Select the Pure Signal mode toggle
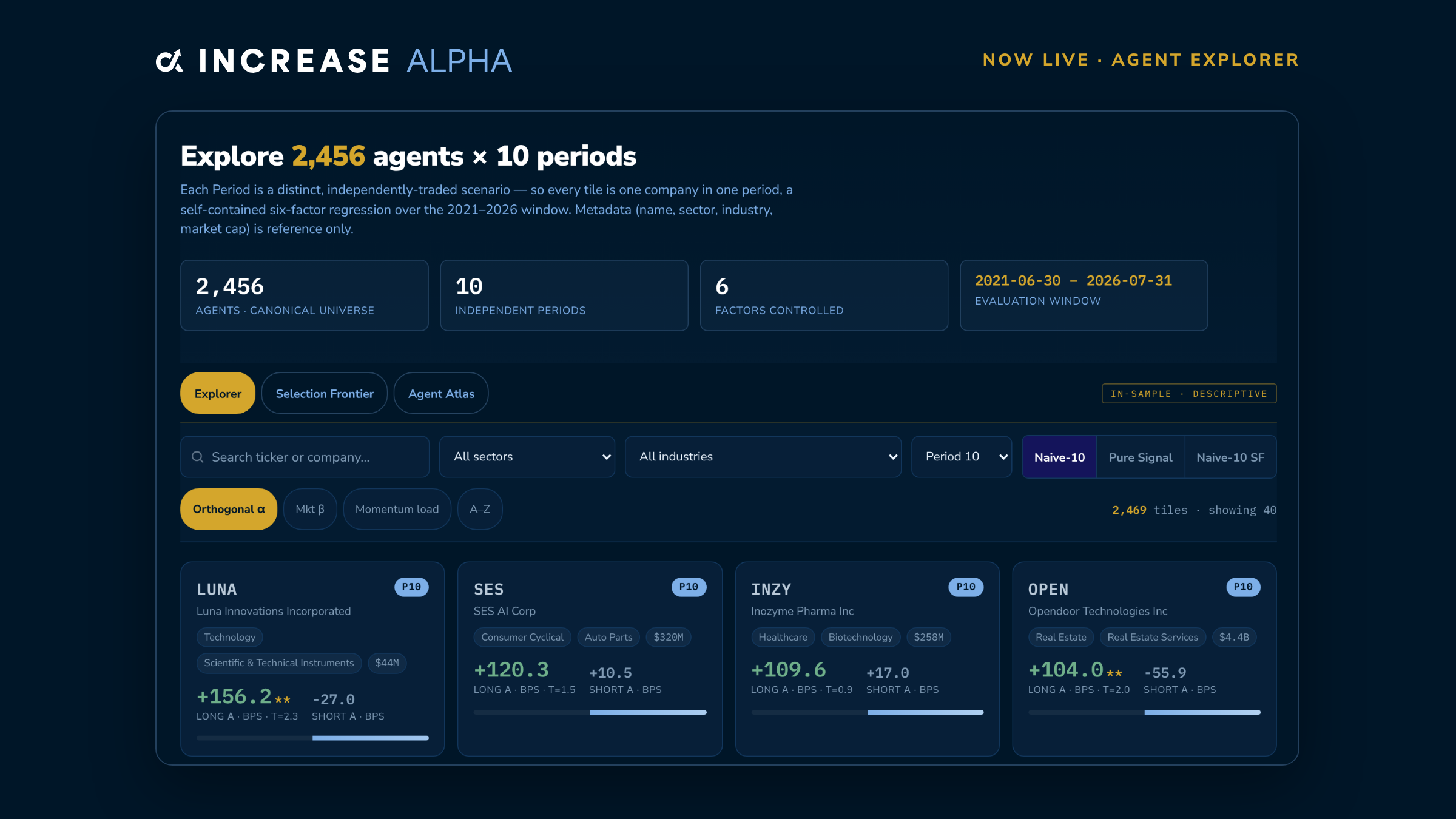The width and height of the screenshot is (1456, 819). (x=1141, y=457)
